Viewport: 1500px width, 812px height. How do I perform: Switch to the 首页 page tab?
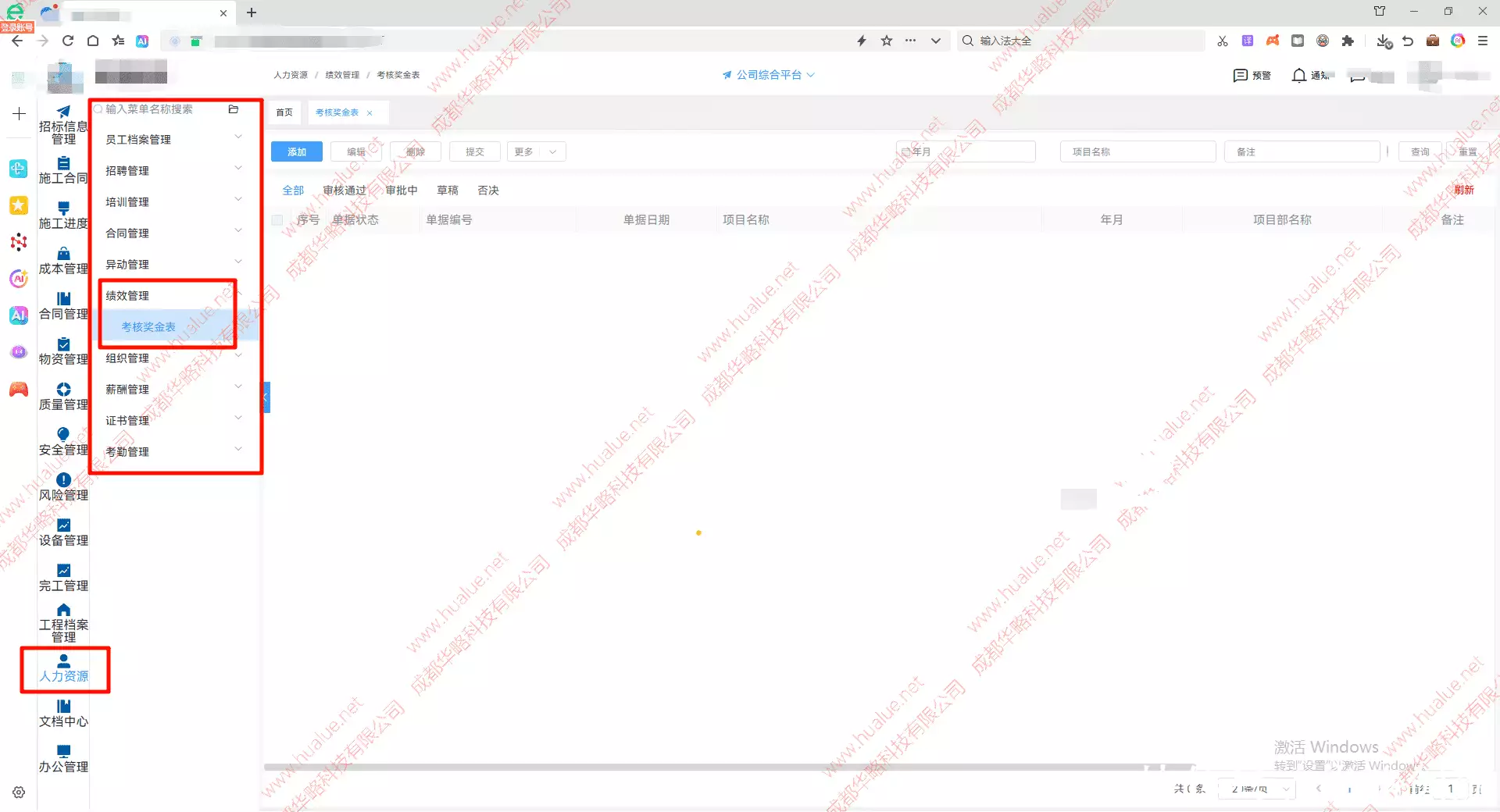[x=284, y=112]
